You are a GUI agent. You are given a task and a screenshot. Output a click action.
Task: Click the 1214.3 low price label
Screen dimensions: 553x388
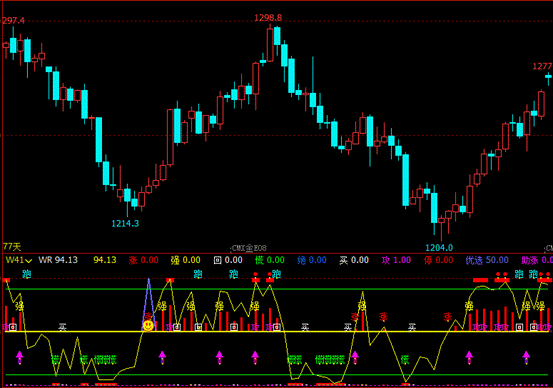click(125, 223)
